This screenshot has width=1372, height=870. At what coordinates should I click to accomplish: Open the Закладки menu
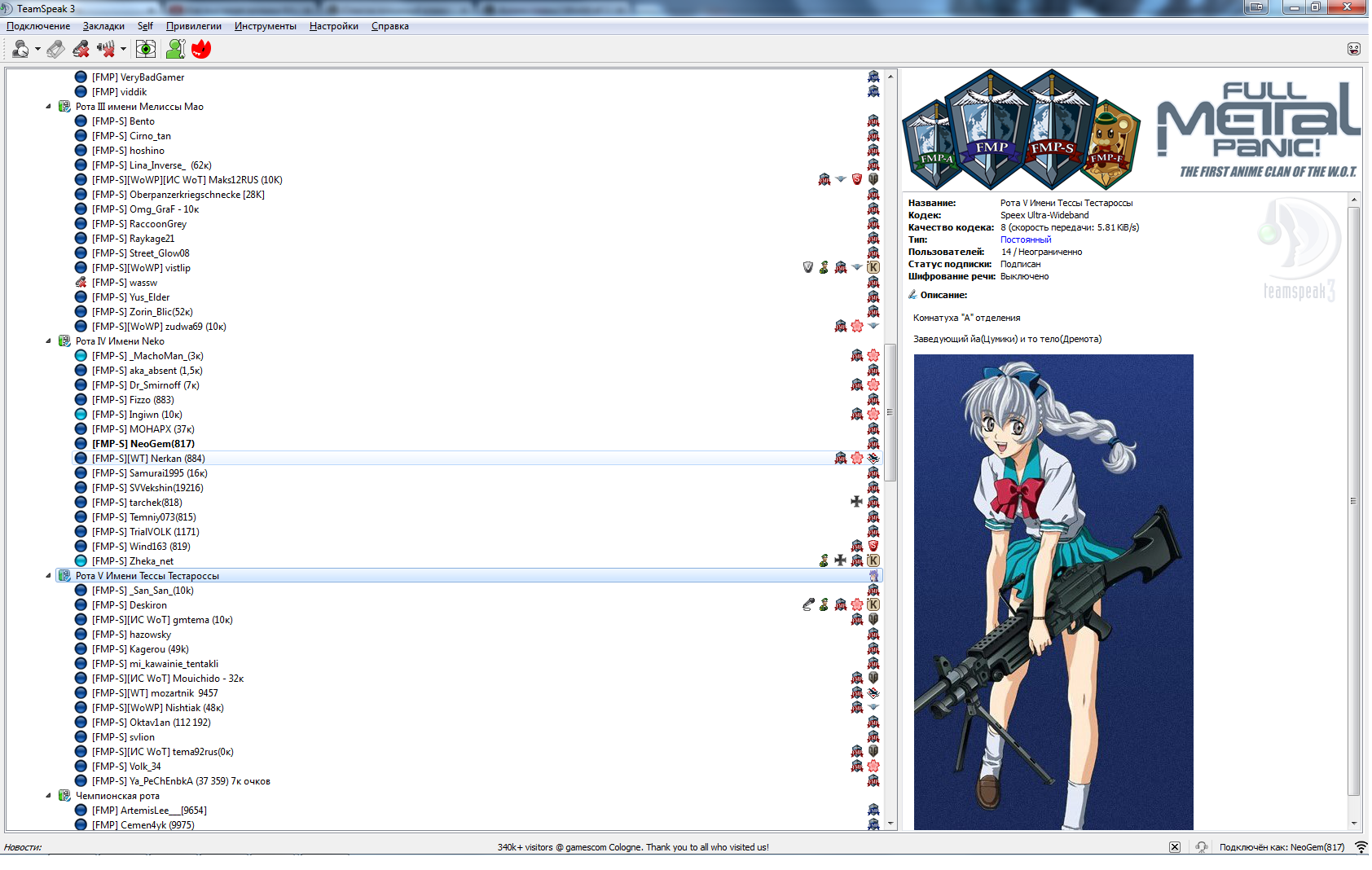(103, 26)
